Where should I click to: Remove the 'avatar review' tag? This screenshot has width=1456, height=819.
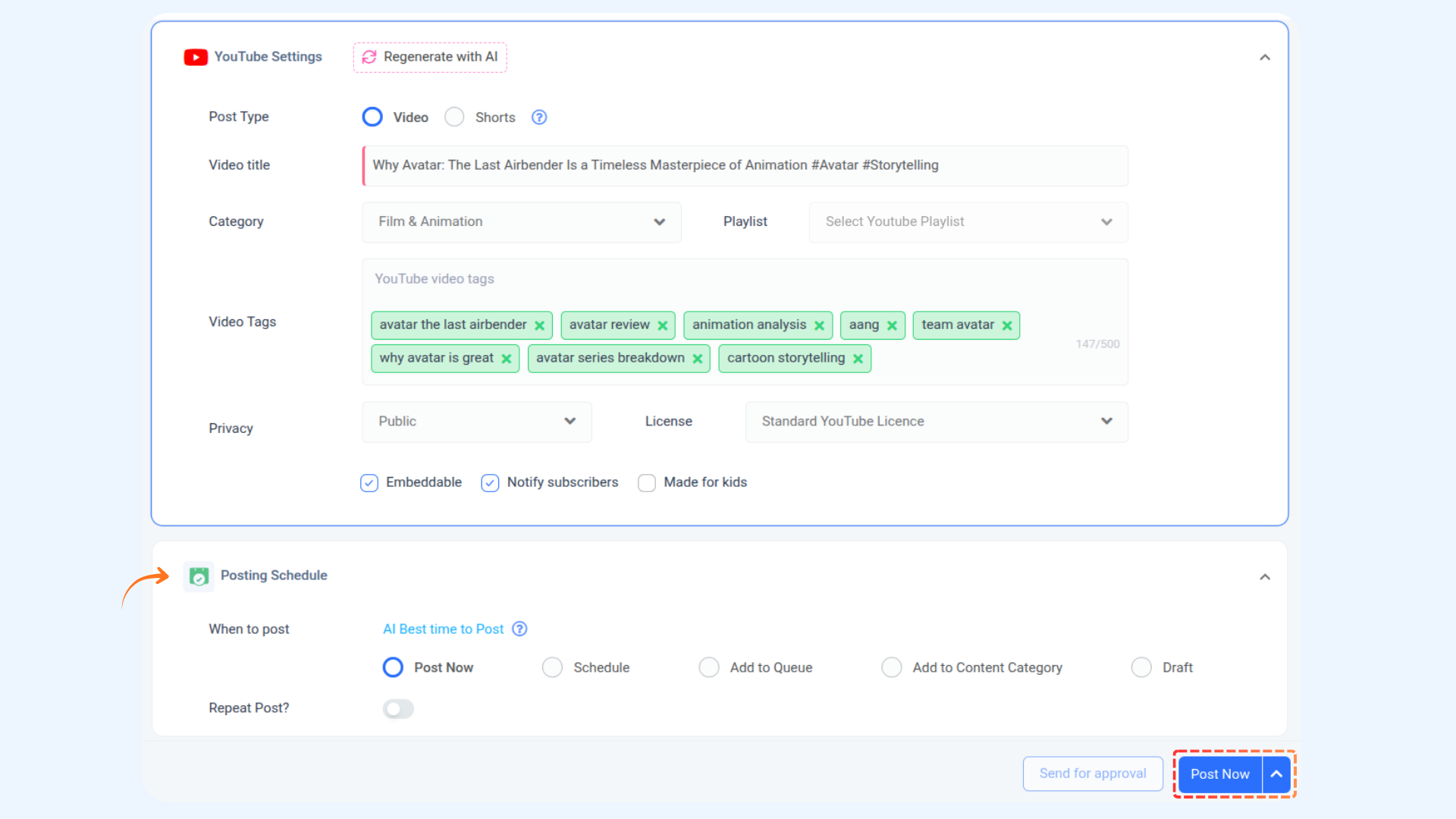pos(662,325)
